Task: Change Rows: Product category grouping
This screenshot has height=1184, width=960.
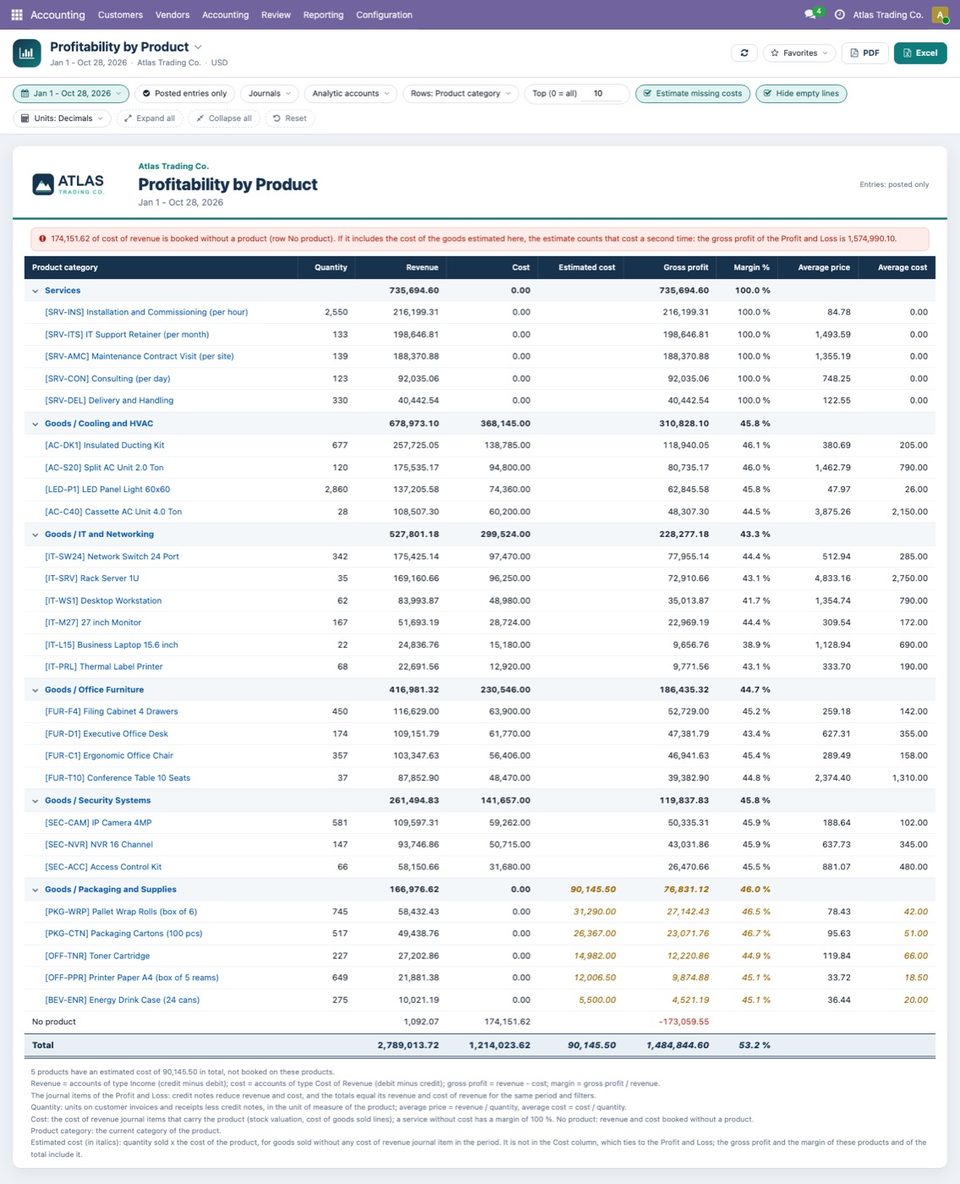Action: coord(461,94)
